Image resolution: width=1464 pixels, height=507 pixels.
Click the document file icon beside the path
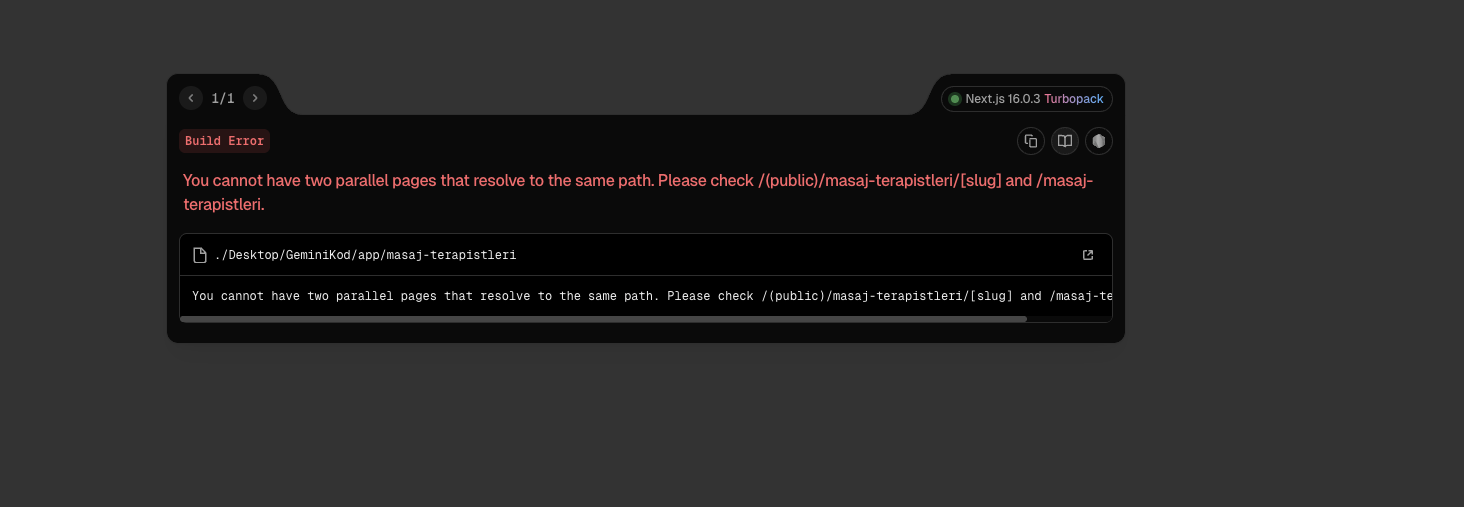[x=200, y=255]
